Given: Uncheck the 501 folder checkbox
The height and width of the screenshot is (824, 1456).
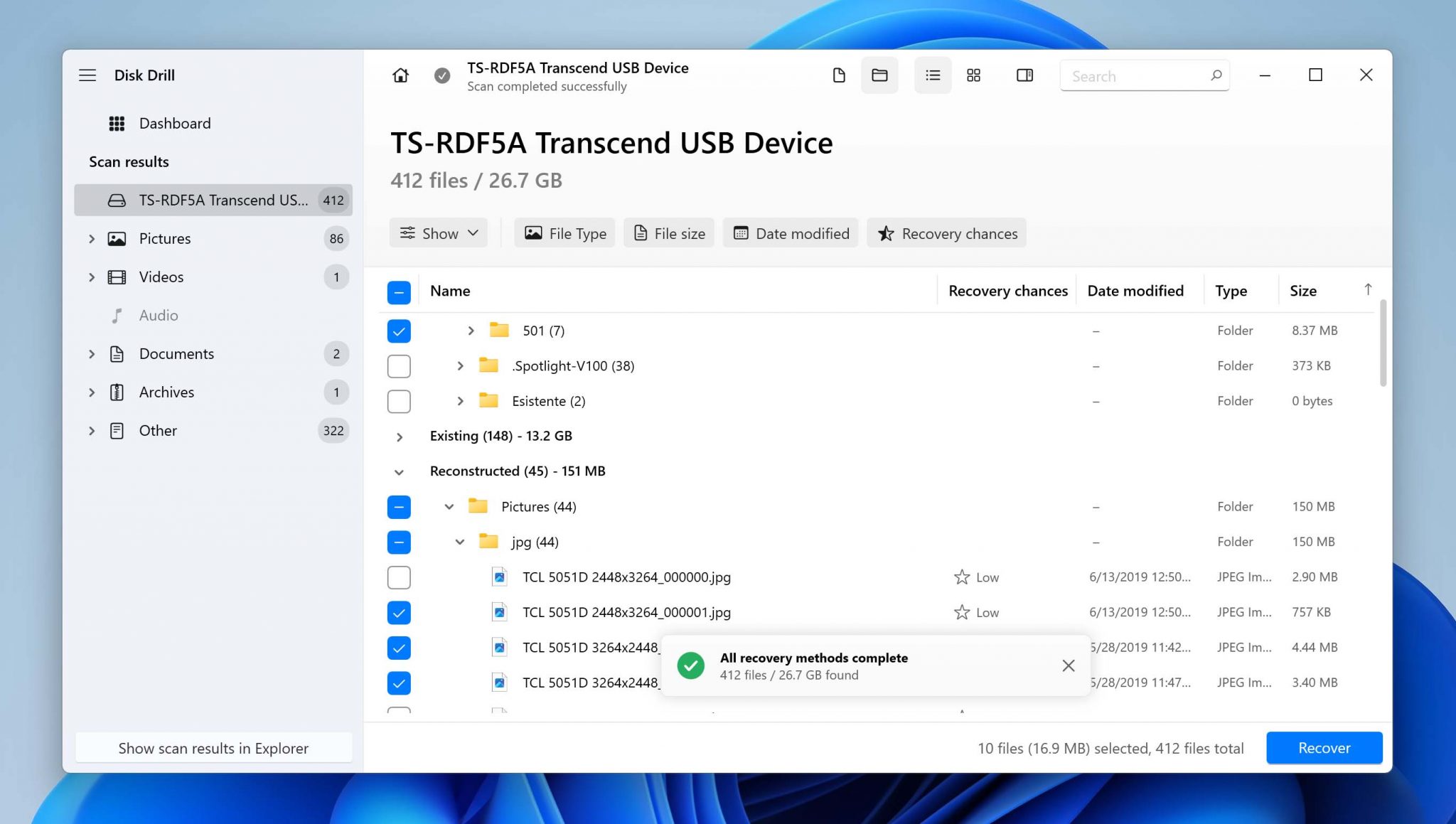Looking at the screenshot, I should (x=399, y=331).
